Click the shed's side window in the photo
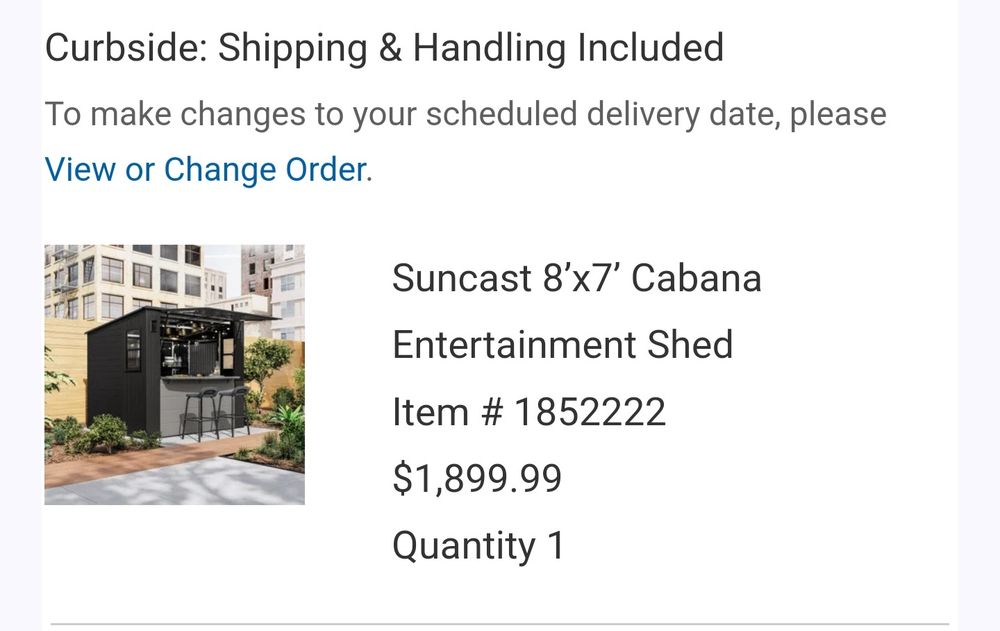Image resolution: width=1000 pixels, height=631 pixels. click(133, 350)
